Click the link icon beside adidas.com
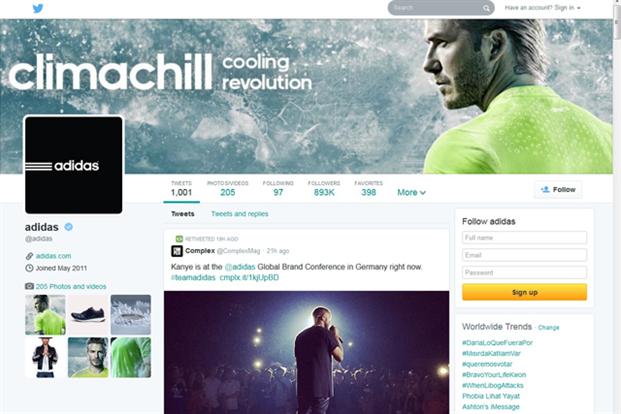The height and width of the screenshot is (414, 621). [x=29, y=256]
